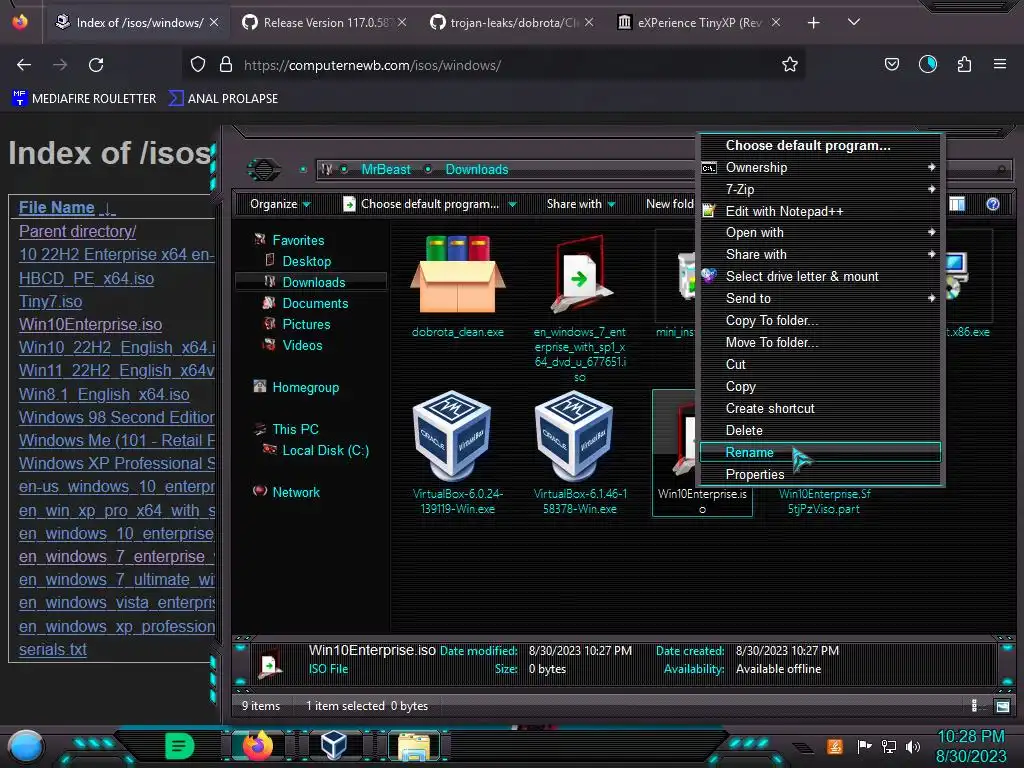Screen dimensions: 1024x768
Task: Open the Start orb on the taskbar
Action: click(x=25, y=746)
